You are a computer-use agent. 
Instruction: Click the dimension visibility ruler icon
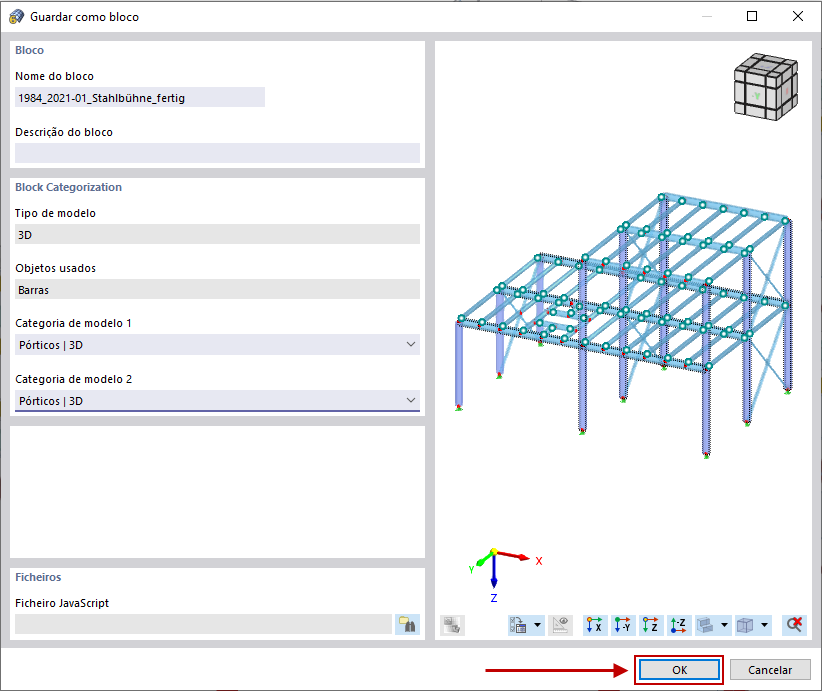click(560, 625)
